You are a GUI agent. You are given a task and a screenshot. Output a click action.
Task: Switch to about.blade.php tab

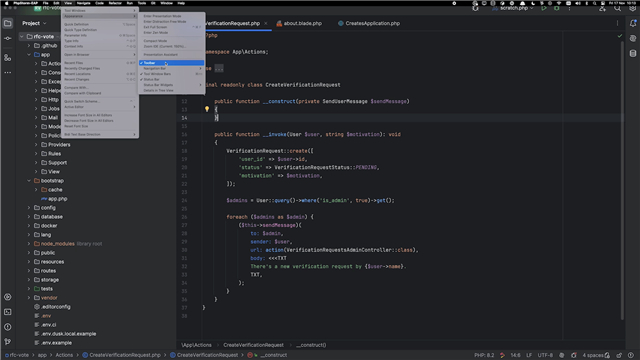click(299, 23)
